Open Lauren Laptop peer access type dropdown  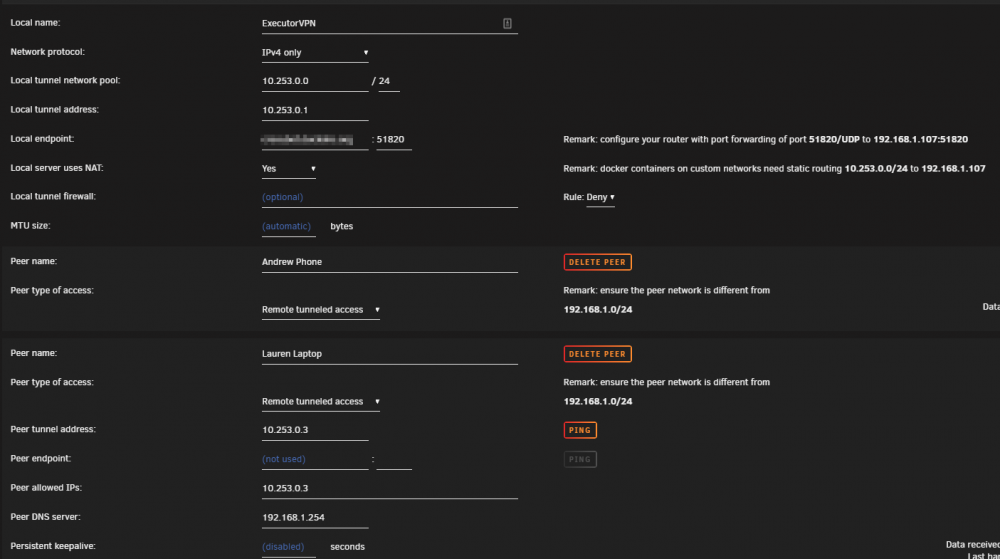pos(321,402)
